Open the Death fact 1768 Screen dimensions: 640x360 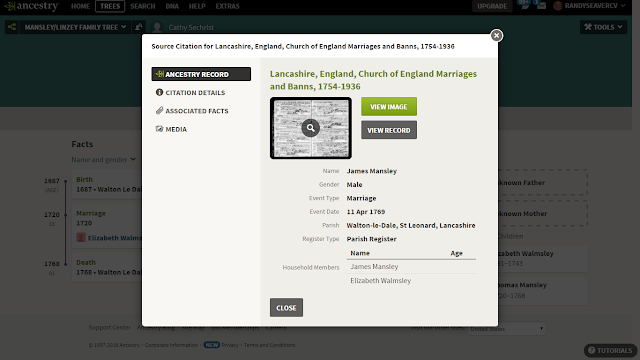(x=107, y=267)
